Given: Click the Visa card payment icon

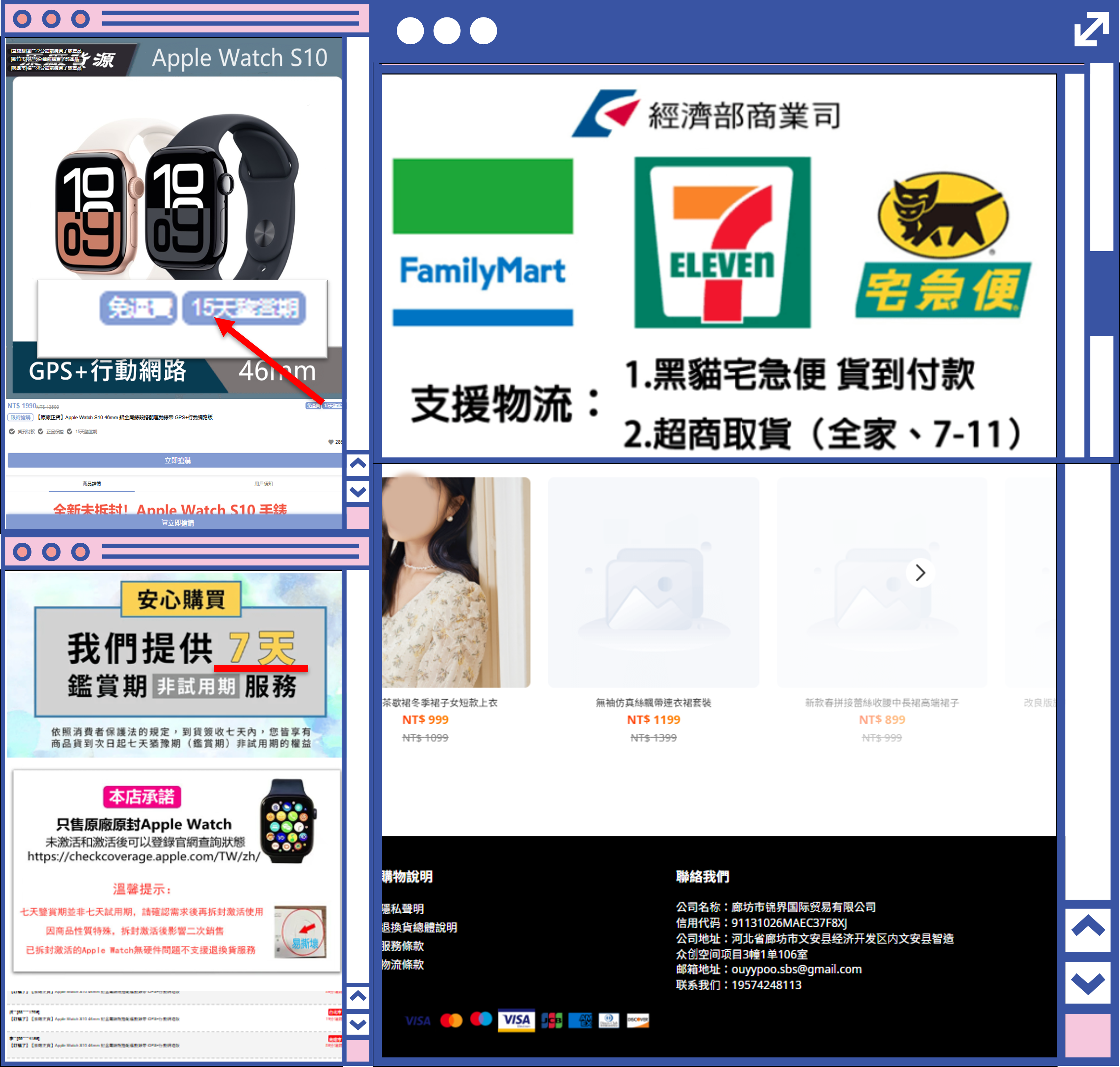Looking at the screenshot, I should (x=516, y=1020).
